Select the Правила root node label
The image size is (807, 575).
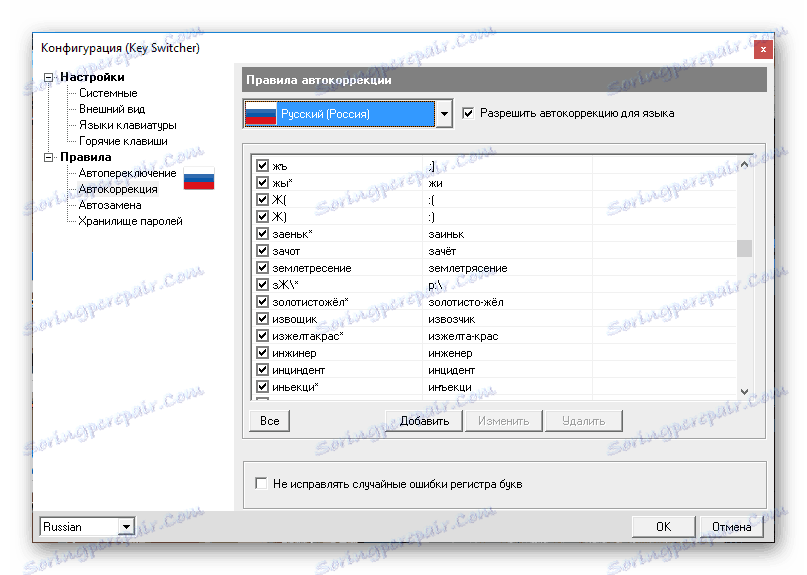[x=85, y=156]
